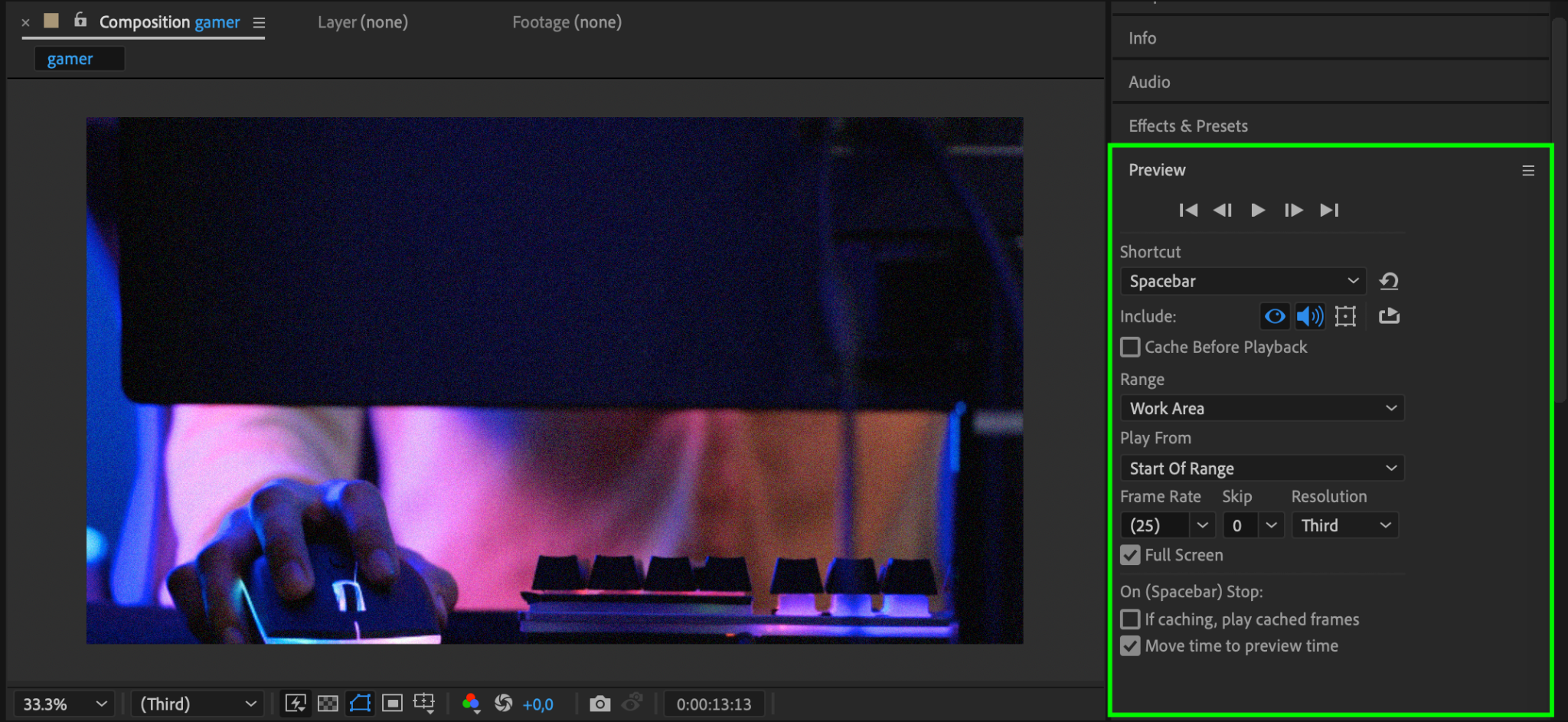Viewport: 1568px width, 722px height.
Task: Jump to the last frame
Action: tap(1329, 210)
